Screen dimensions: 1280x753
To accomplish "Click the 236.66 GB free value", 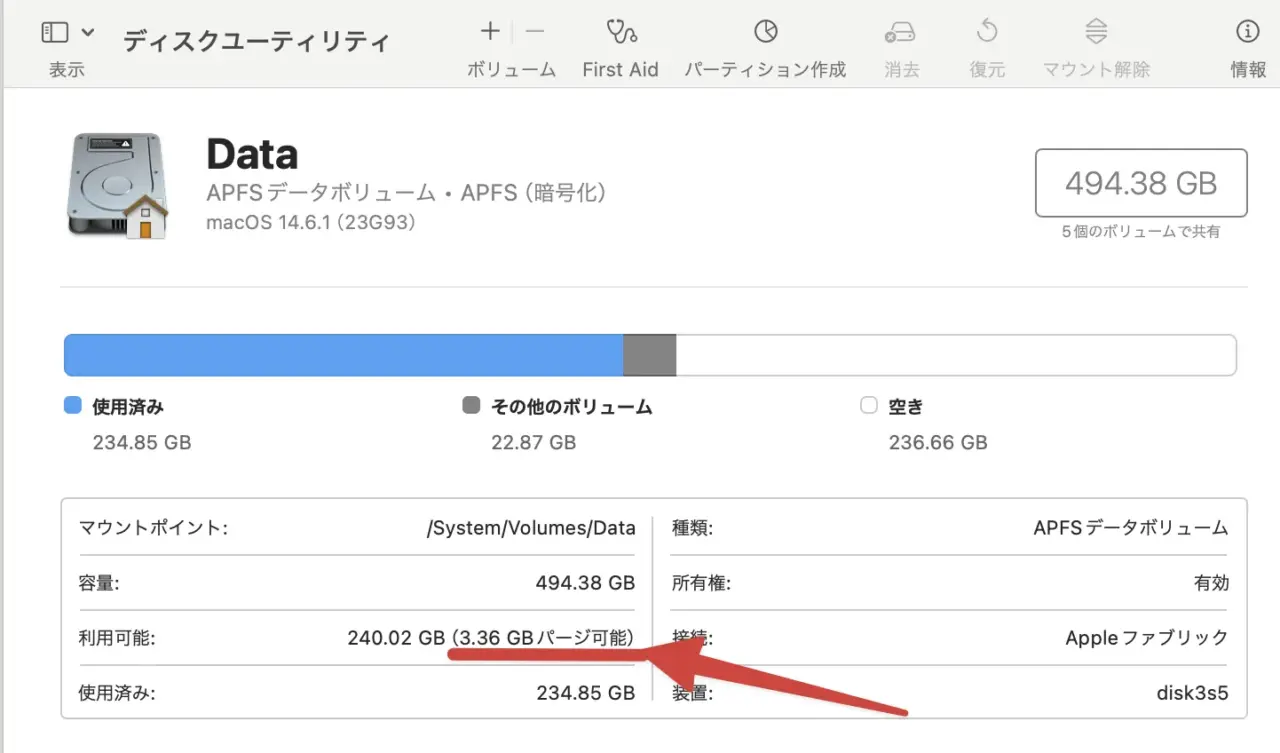I will 938,442.
